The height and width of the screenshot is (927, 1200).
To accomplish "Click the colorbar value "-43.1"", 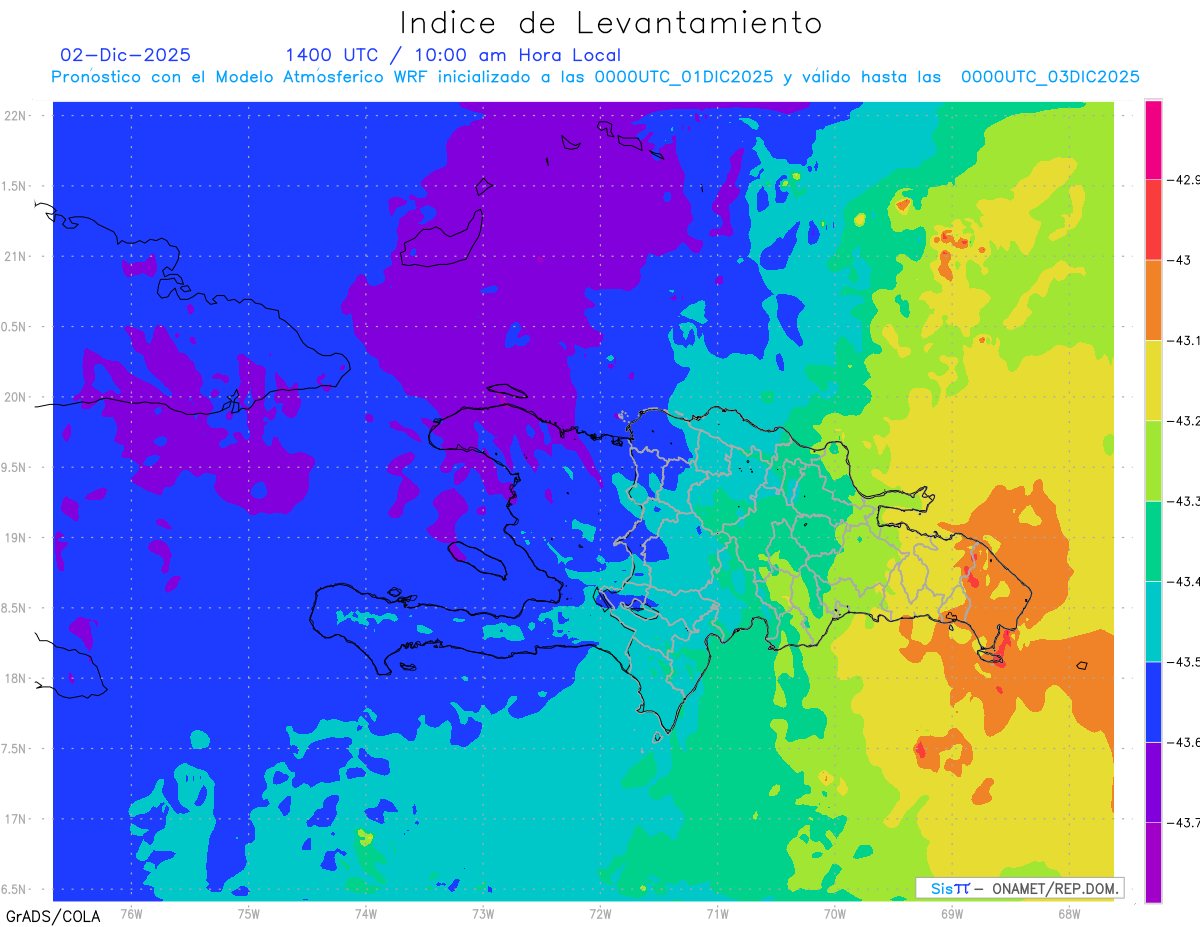I will click(x=1182, y=341).
